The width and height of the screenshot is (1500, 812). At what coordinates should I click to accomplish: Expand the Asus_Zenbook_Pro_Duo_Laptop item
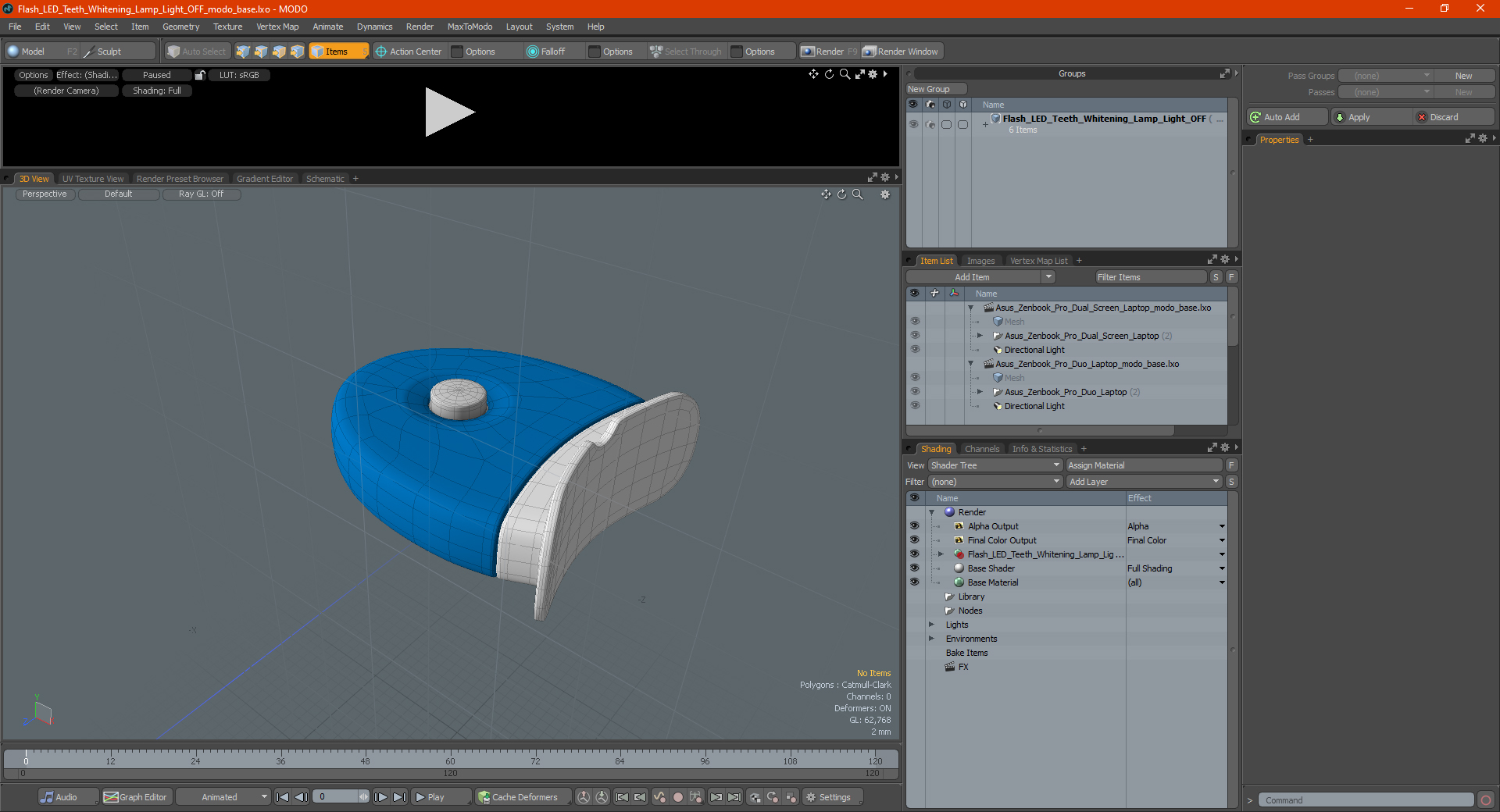point(980,392)
